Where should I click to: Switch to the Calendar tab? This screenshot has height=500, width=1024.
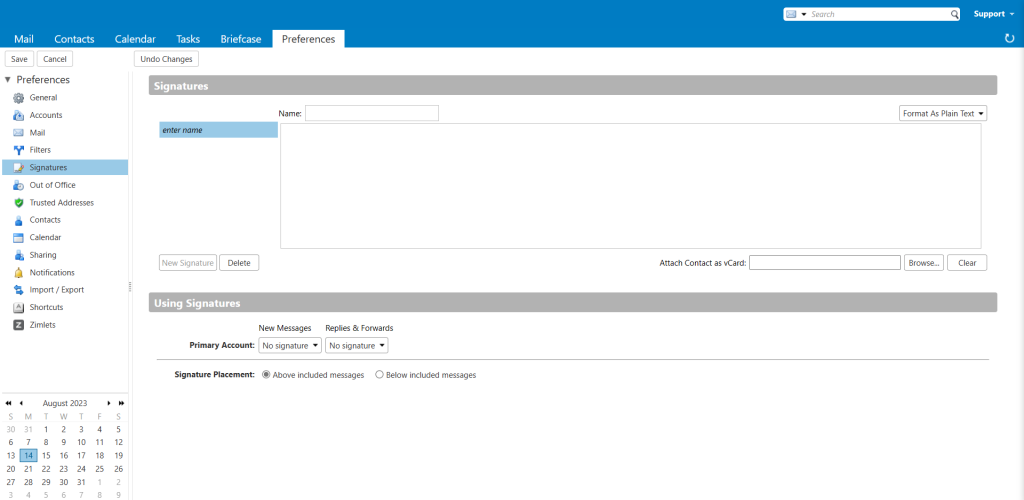pos(135,39)
